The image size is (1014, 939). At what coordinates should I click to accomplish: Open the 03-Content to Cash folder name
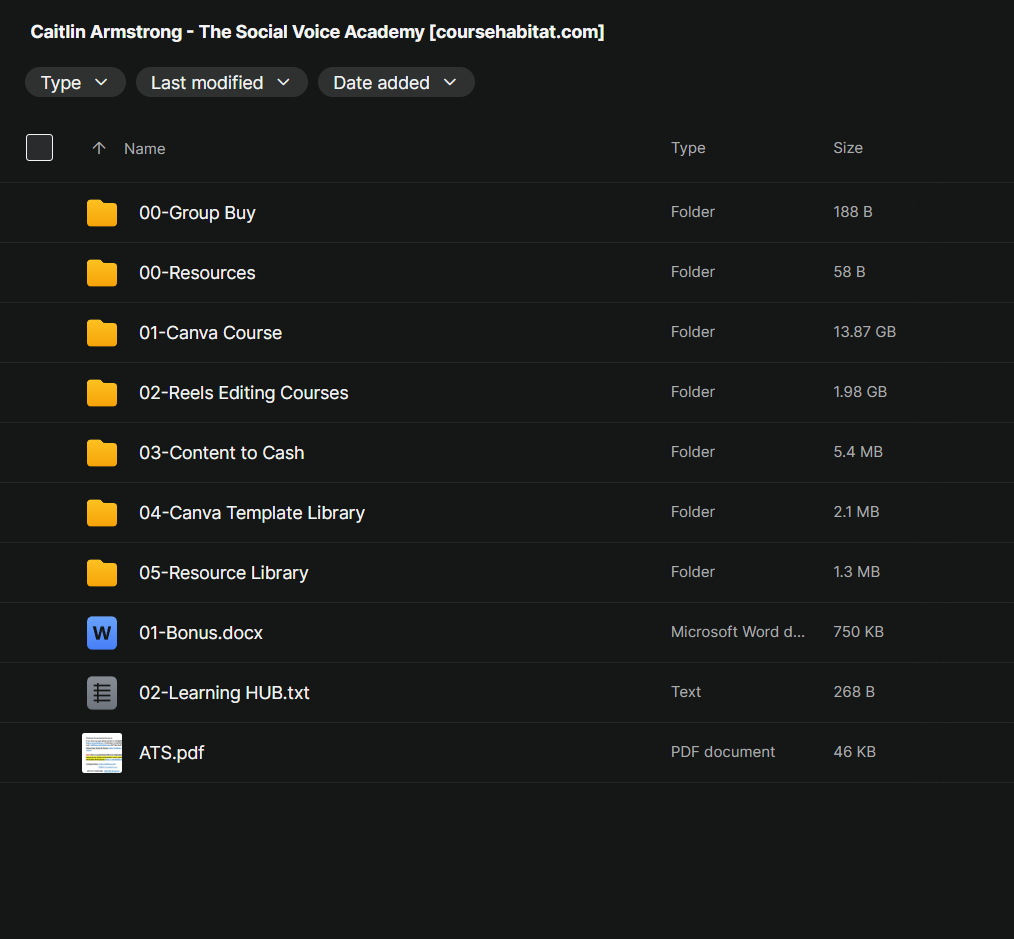(x=221, y=453)
